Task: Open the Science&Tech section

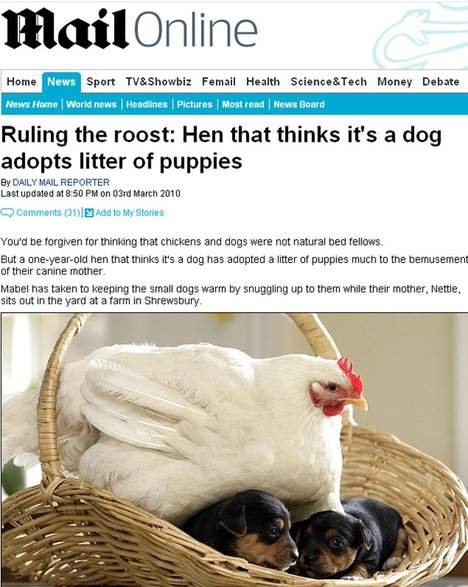Action: coord(328,82)
